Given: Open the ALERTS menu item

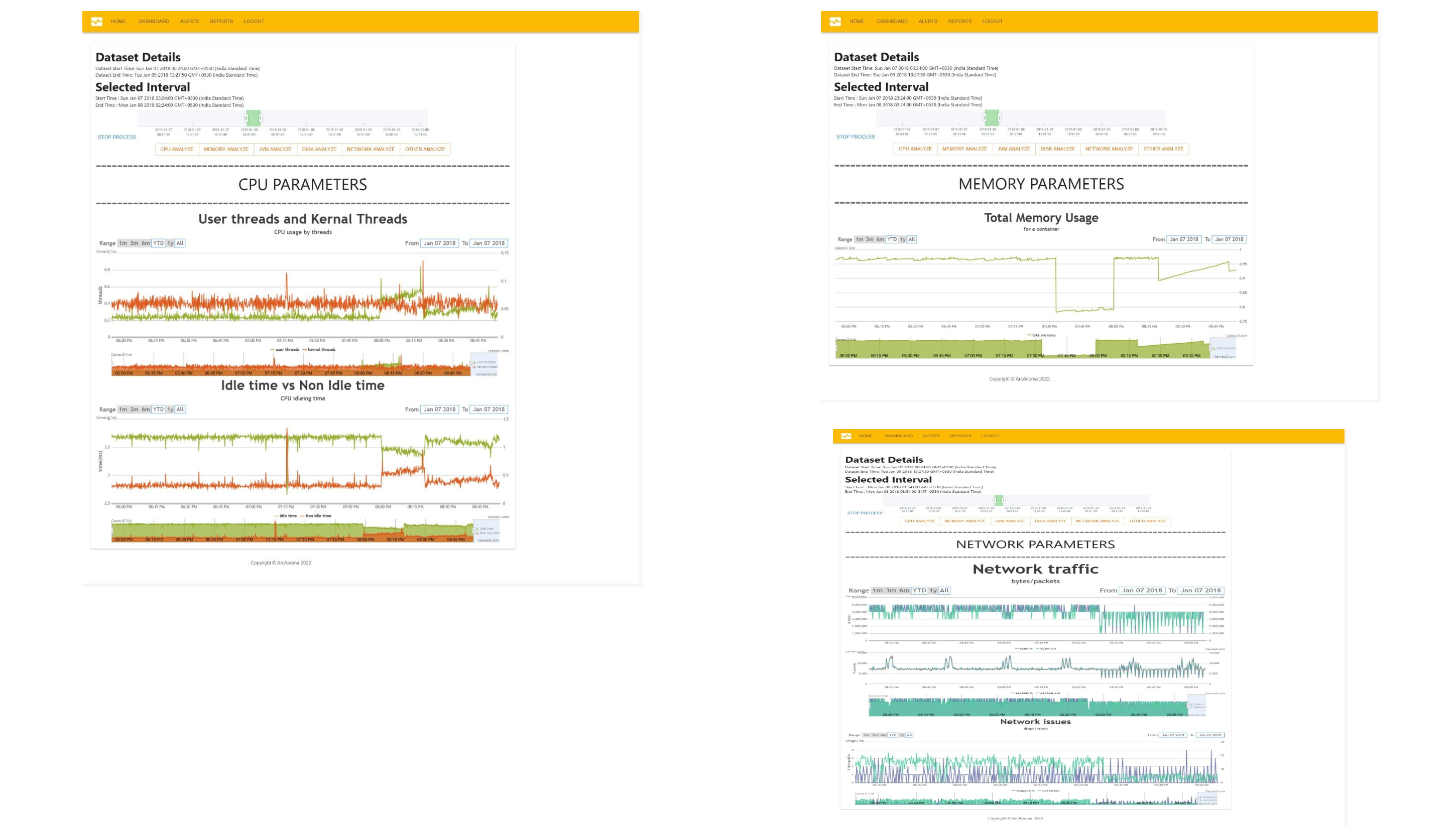Looking at the screenshot, I should [x=189, y=21].
